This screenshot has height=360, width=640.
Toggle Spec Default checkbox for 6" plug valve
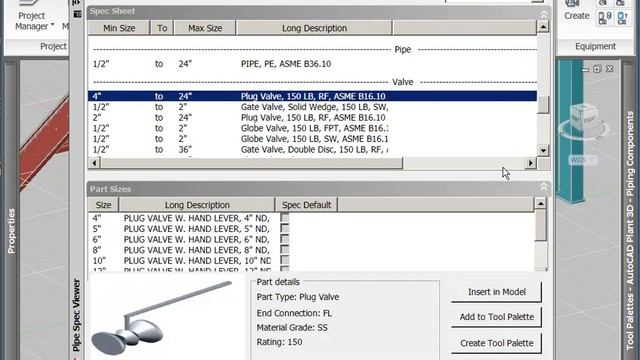[284, 239]
